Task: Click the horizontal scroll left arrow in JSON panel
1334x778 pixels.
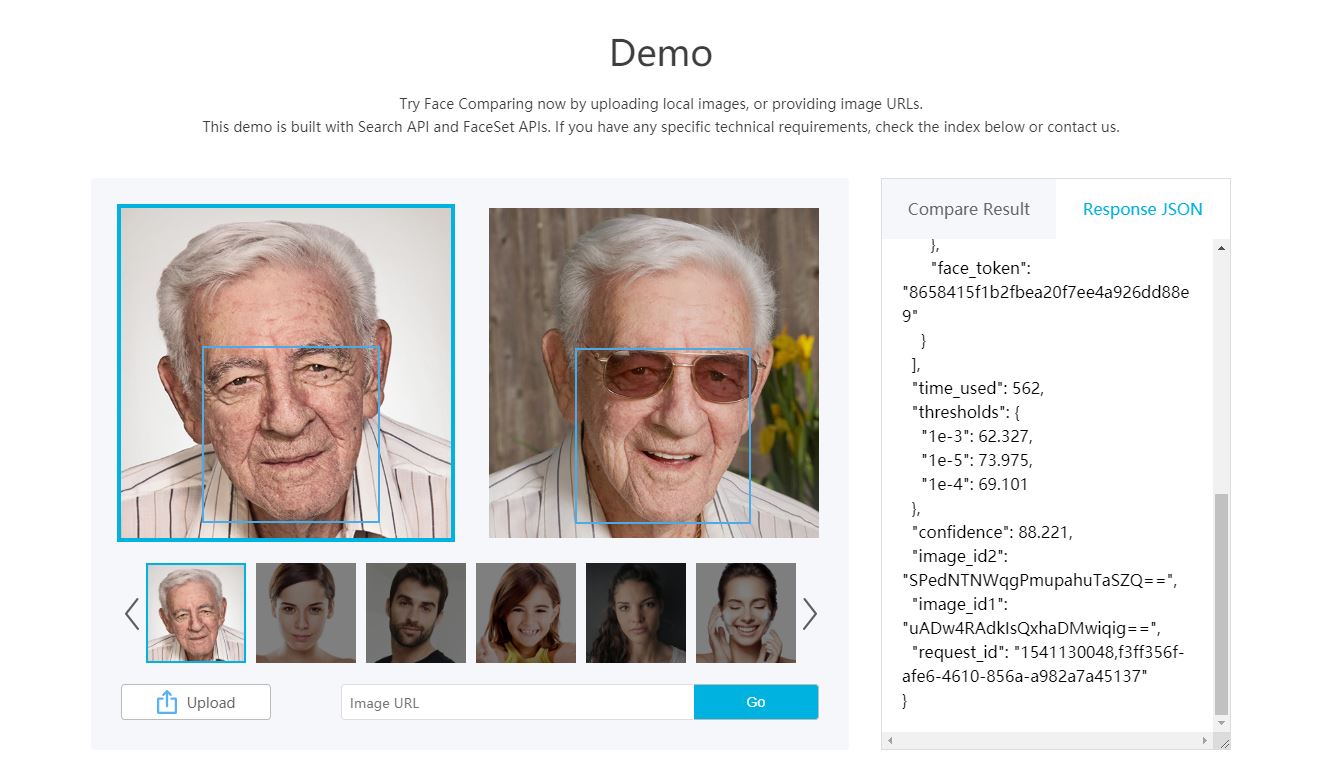Action: pos(890,741)
